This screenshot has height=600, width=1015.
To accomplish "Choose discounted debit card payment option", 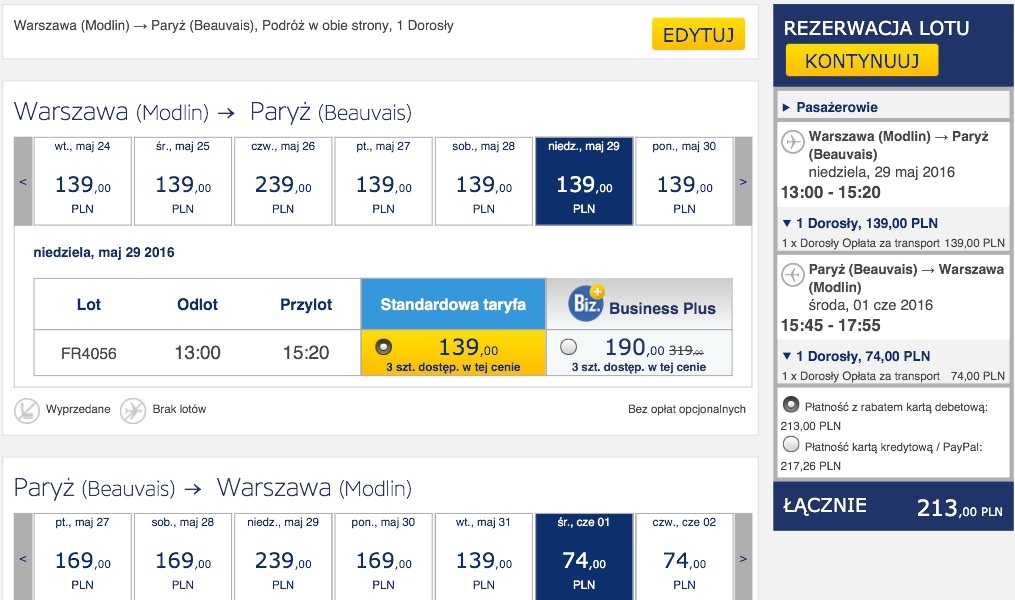I will [791, 405].
